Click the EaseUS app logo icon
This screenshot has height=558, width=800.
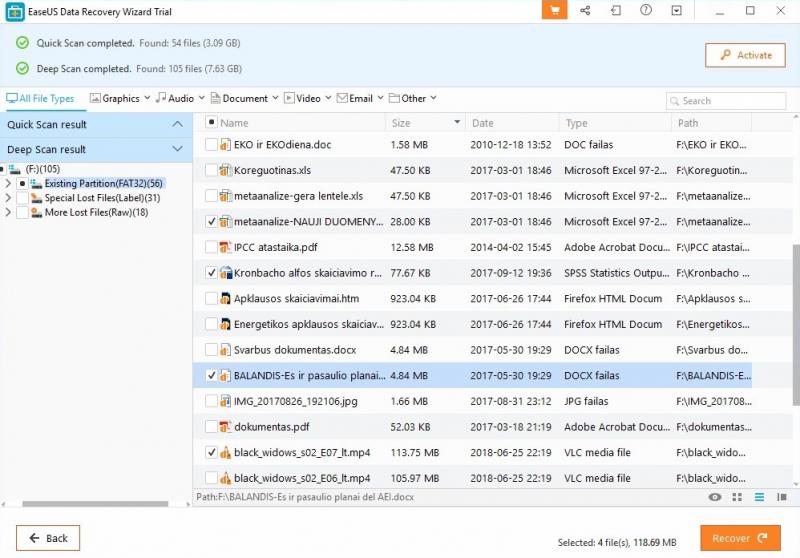[x=15, y=12]
